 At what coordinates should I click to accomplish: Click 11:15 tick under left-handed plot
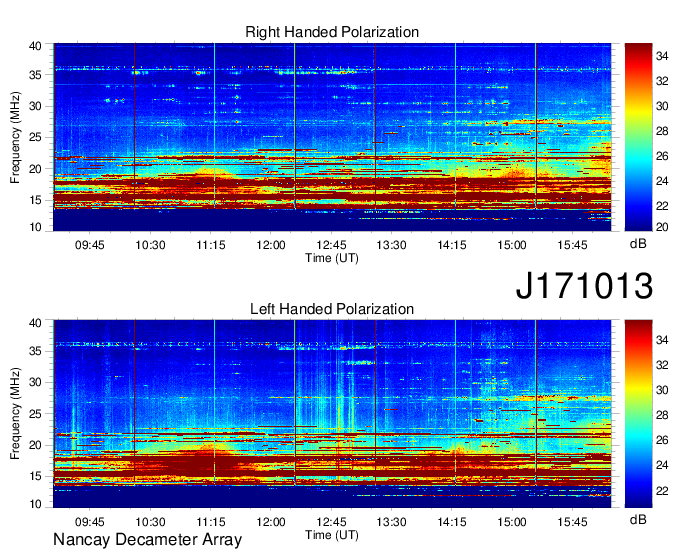[211, 521]
